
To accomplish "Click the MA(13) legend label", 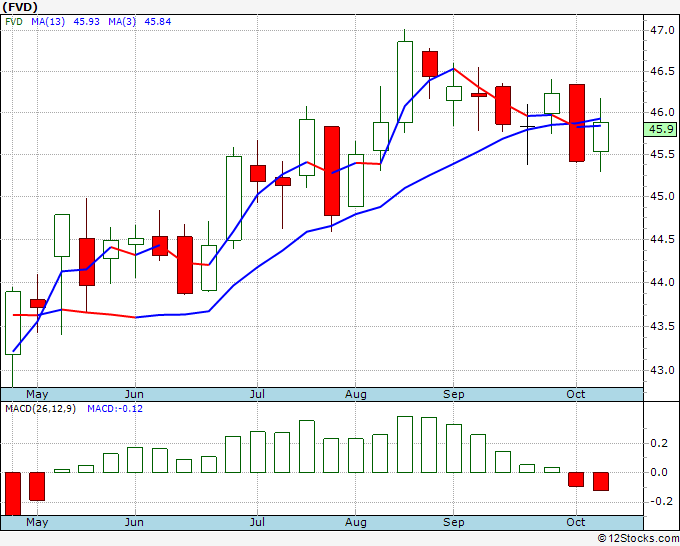I will (x=48, y=22).
